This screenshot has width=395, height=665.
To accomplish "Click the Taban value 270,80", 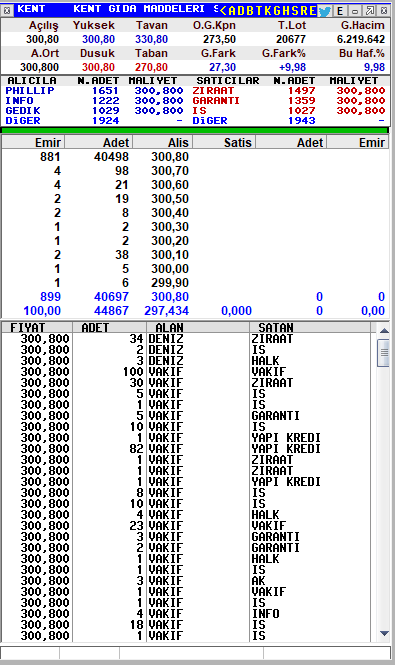I will (x=151, y=67).
